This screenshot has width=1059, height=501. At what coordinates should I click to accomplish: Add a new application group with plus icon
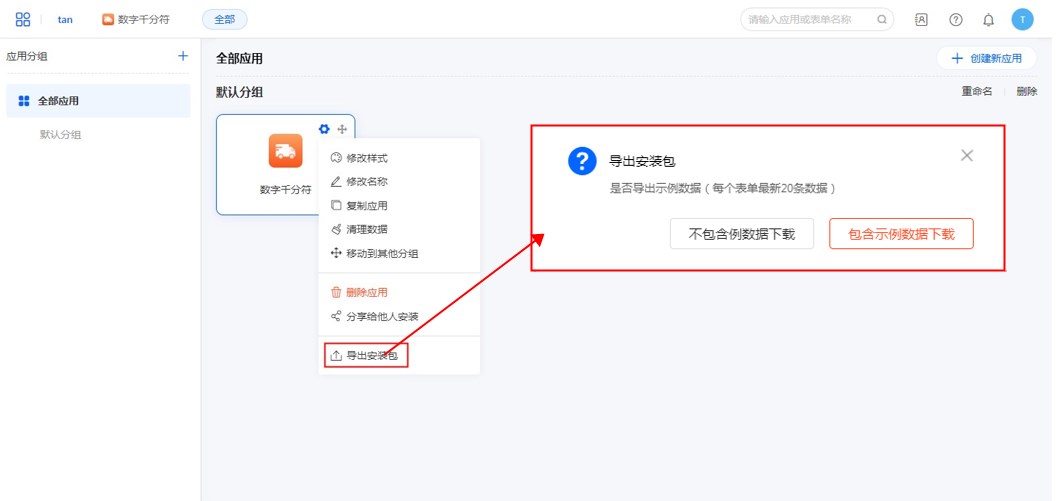182,56
